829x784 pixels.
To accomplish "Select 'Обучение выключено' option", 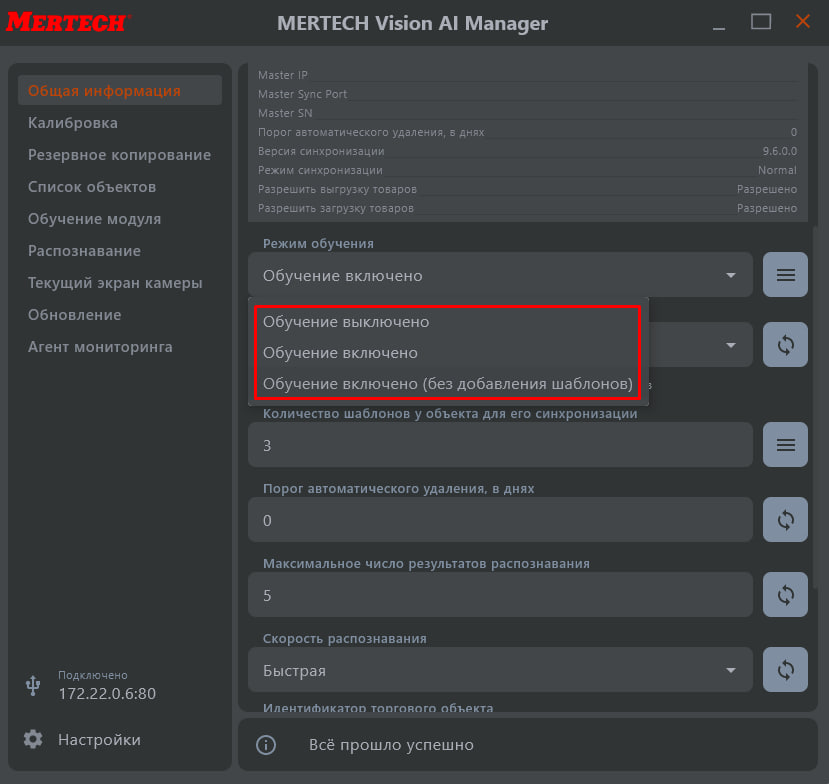I will [x=346, y=322].
